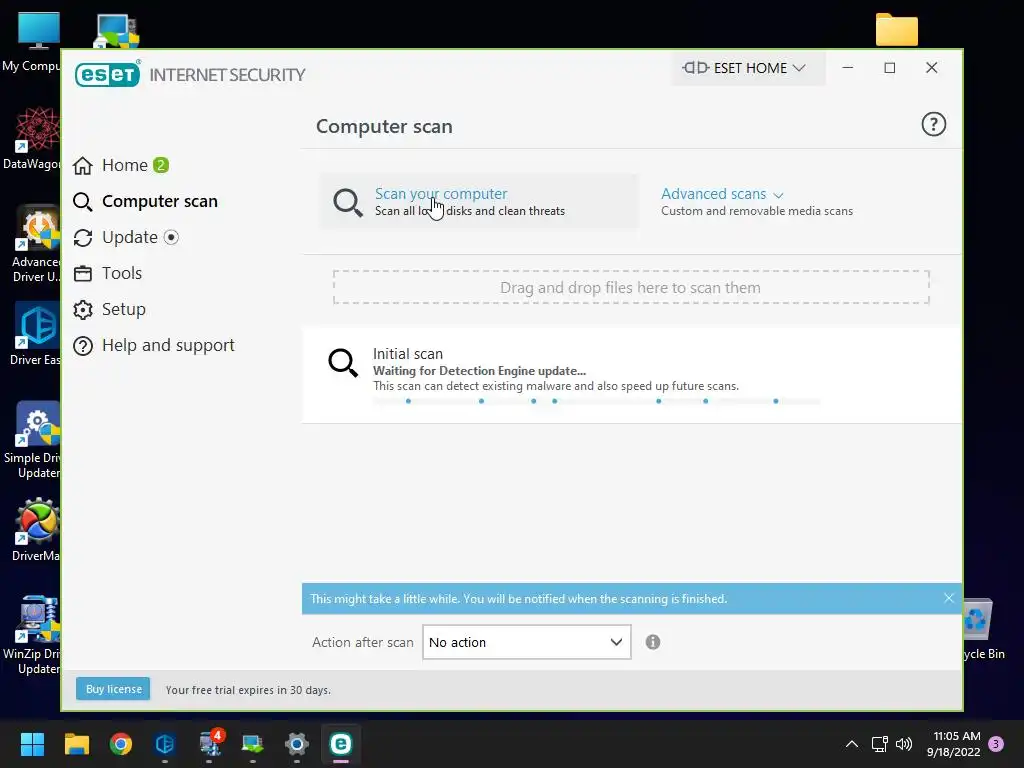Click the Home house icon
Screen dimensions: 1024x768
83,166
